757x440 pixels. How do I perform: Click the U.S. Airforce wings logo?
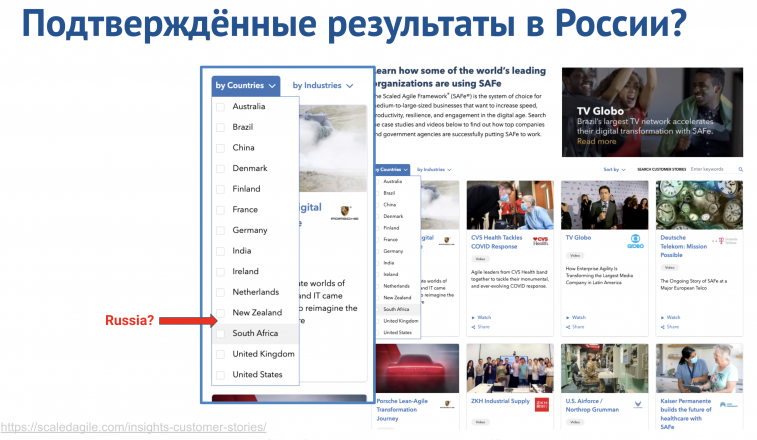638,404
